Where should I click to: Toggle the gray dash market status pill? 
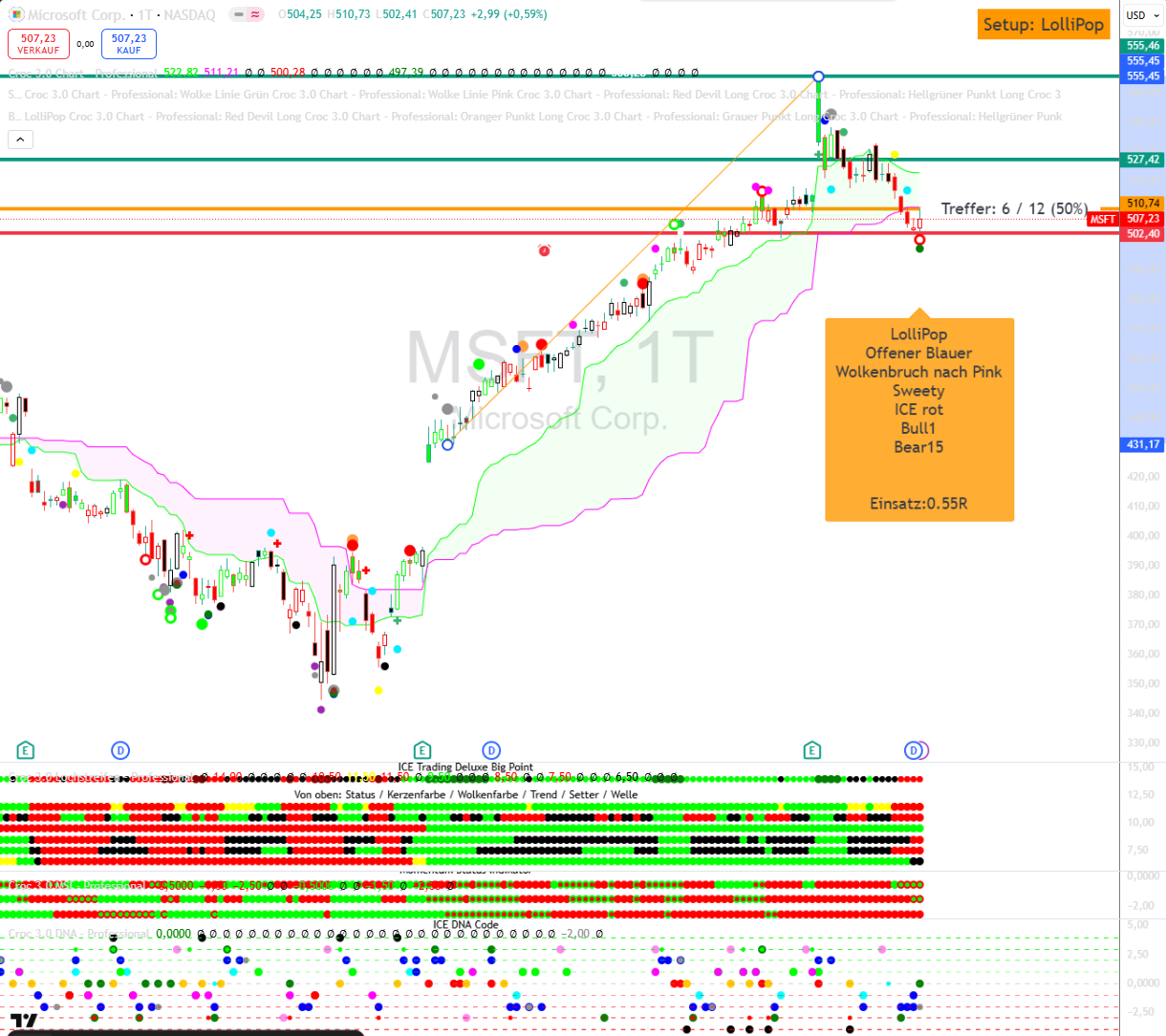point(237,15)
